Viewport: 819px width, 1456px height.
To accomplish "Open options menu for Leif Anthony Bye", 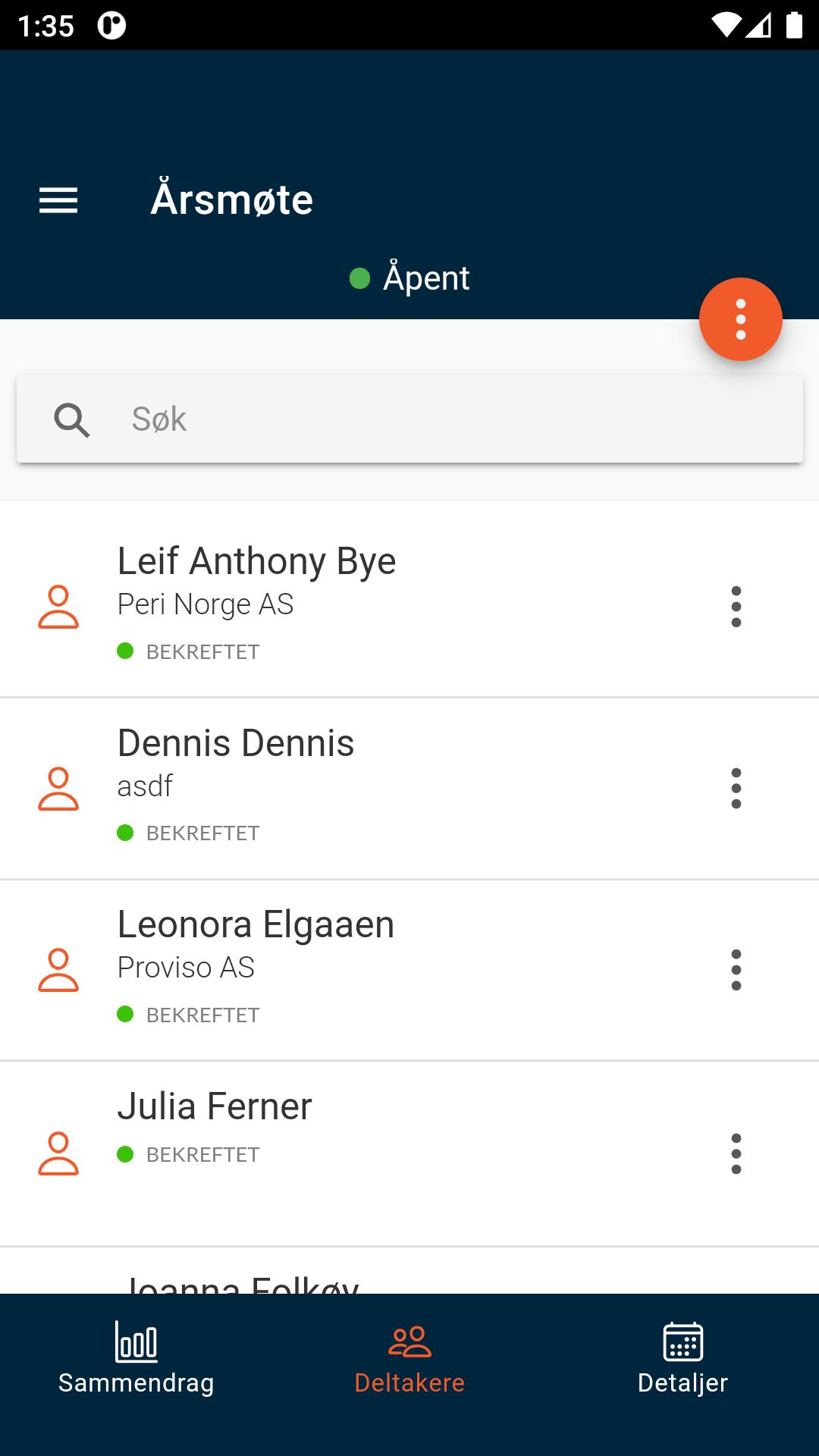I will click(736, 607).
